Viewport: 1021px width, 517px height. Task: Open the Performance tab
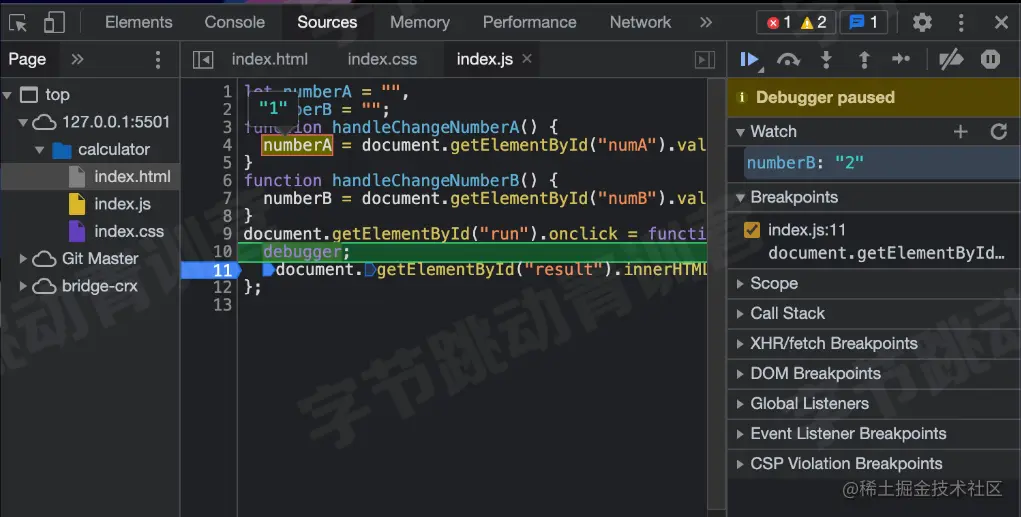pos(529,22)
